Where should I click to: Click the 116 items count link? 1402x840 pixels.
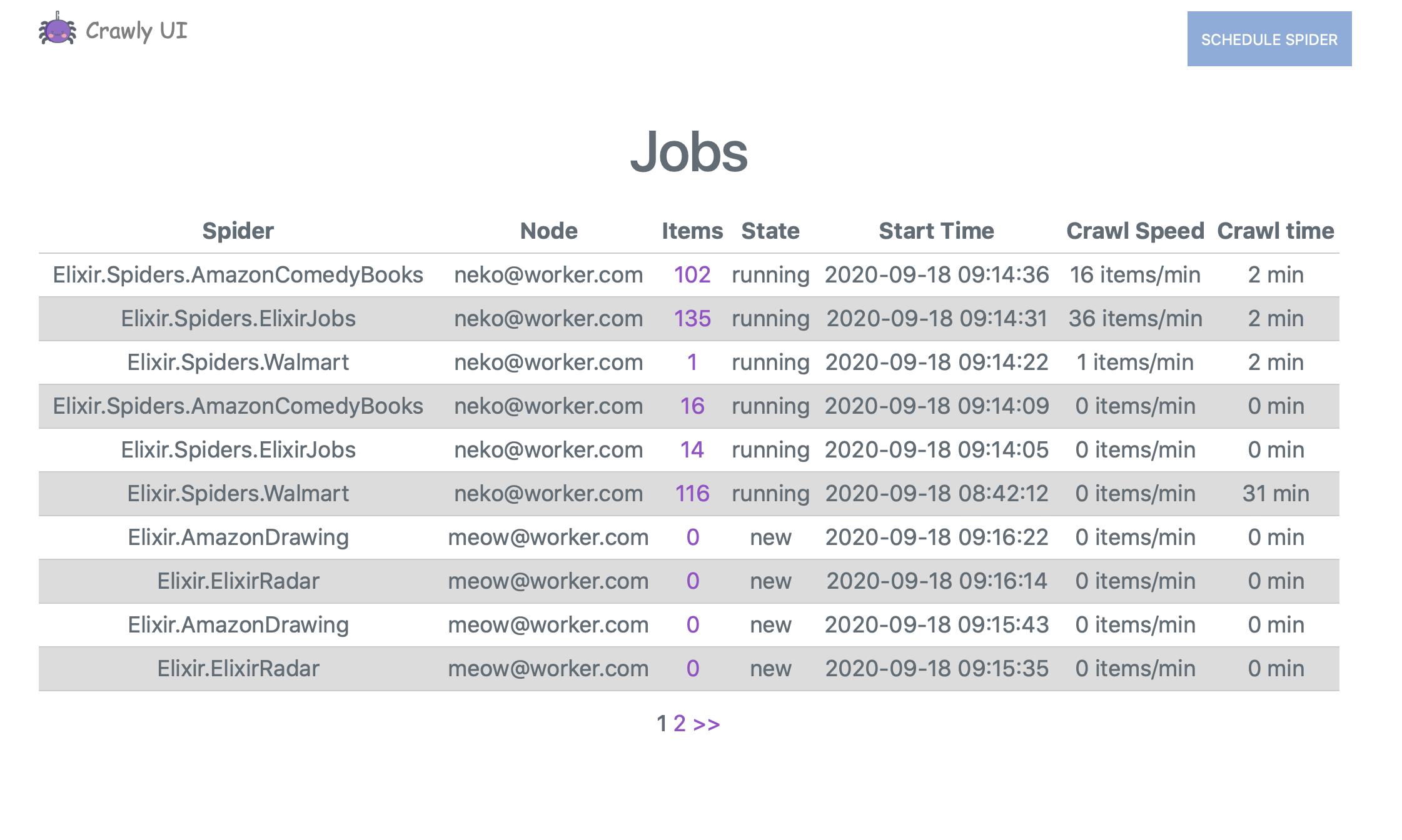coord(692,494)
